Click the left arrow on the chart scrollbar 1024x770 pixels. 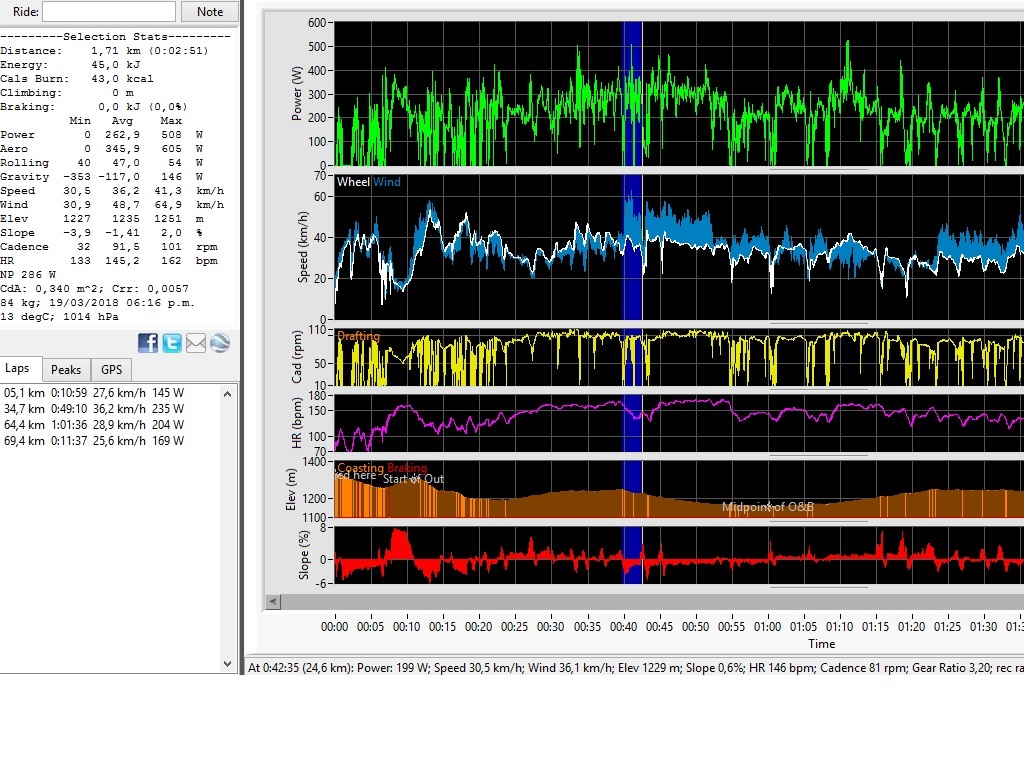pyautogui.click(x=271, y=601)
